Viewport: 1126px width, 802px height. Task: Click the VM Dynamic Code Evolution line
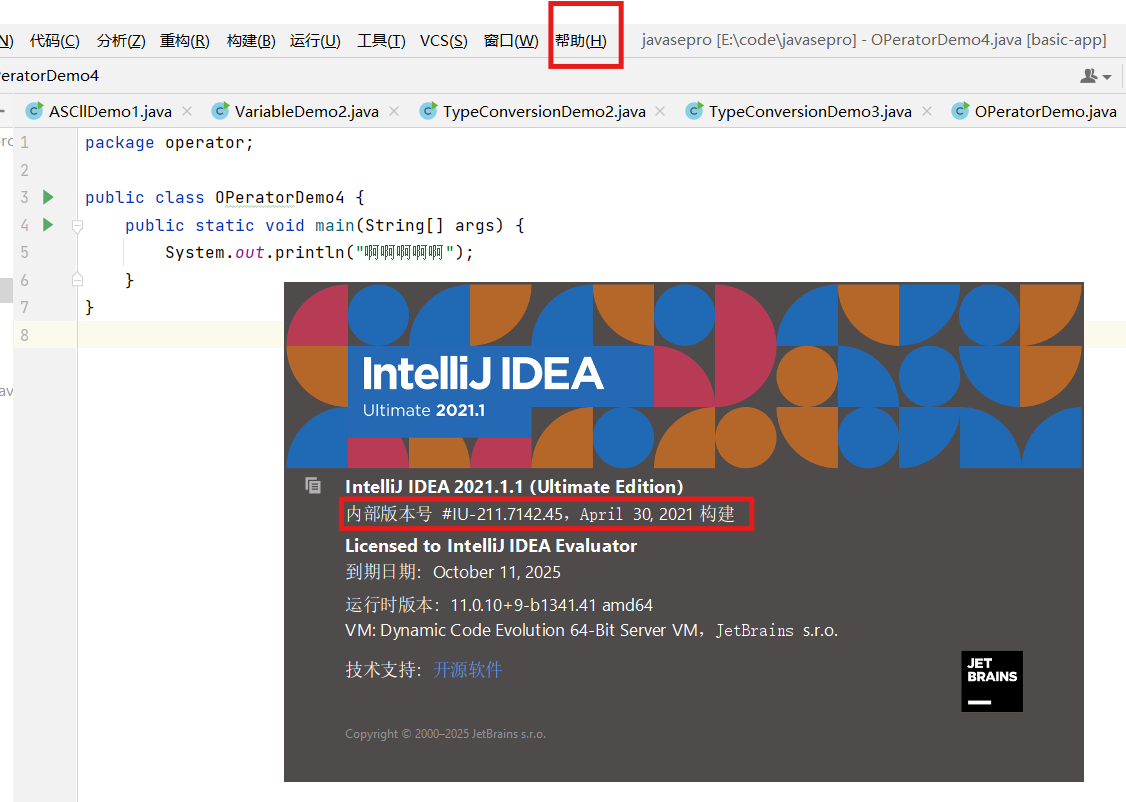tap(591, 630)
